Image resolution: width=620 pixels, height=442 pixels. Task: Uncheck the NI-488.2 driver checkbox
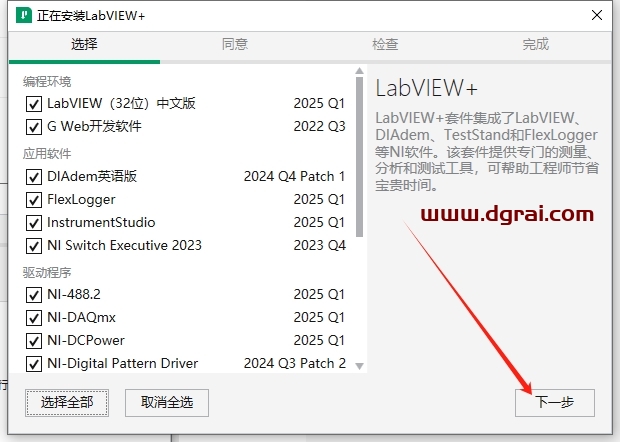click(x=34, y=295)
